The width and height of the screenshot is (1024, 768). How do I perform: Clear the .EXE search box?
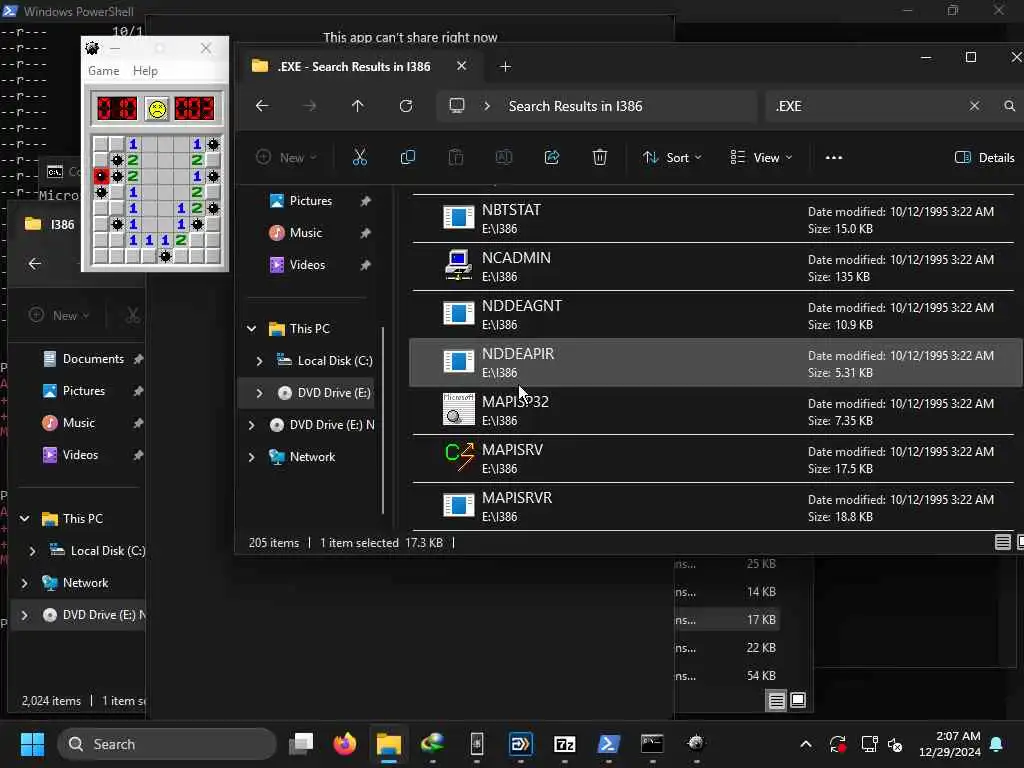pyautogui.click(x=974, y=106)
